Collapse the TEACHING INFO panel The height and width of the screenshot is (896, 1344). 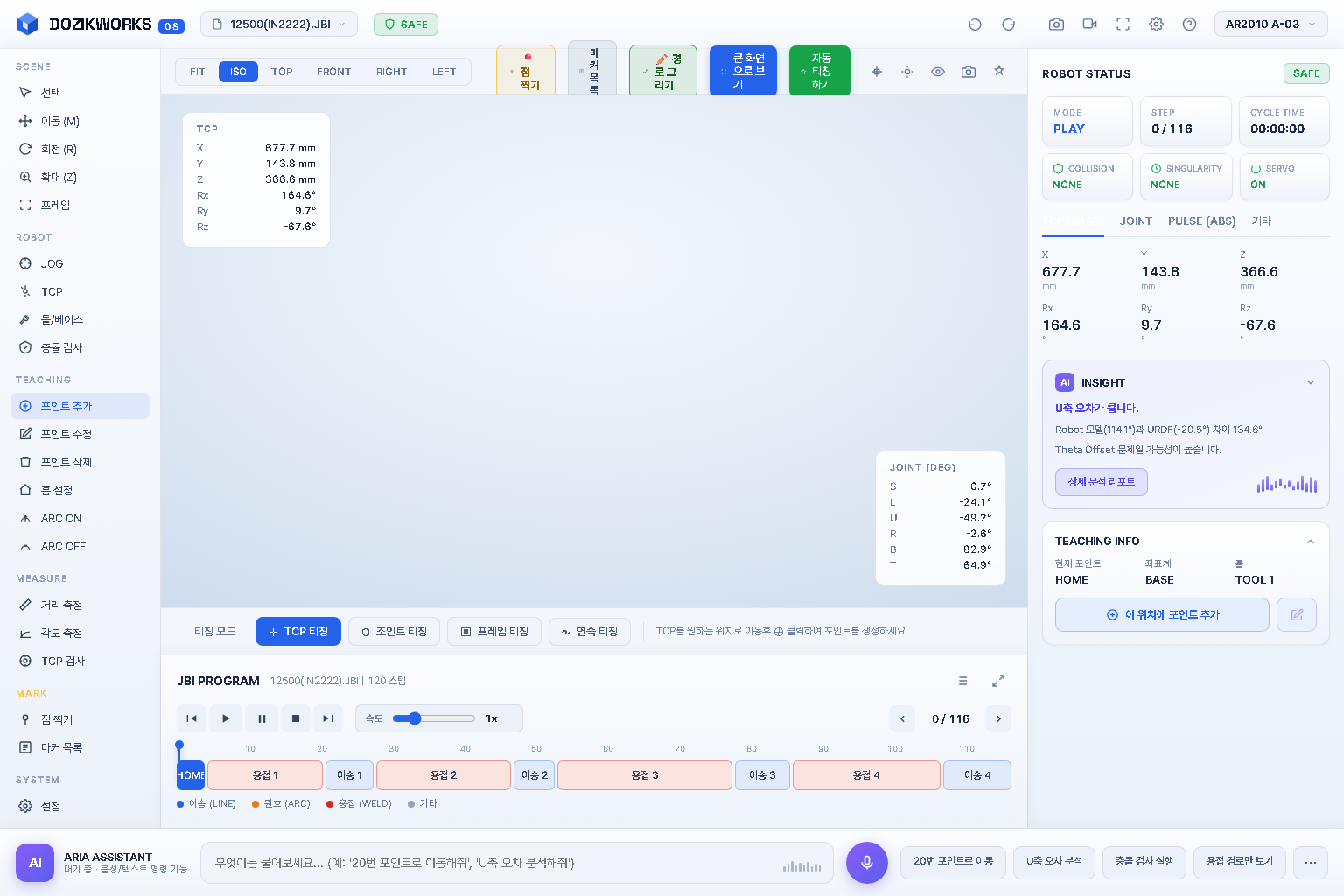(1310, 542)
